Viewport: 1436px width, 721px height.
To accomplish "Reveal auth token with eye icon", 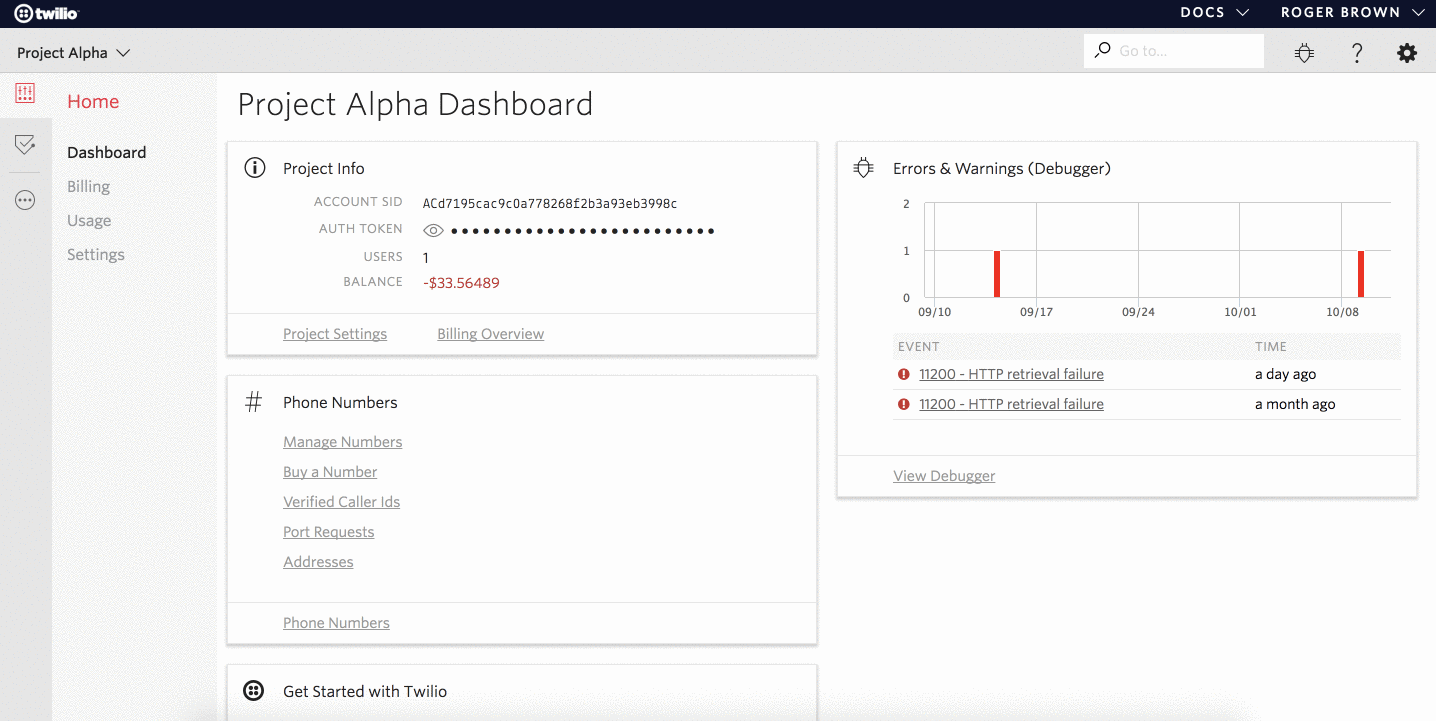I will click(433, 231).
